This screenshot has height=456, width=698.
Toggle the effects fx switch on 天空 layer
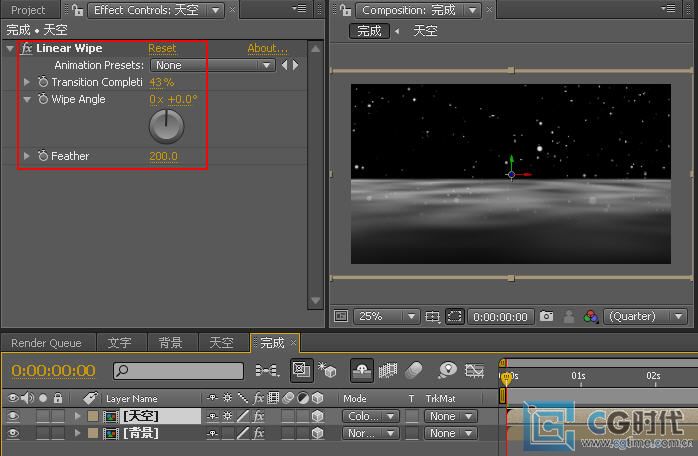(x=259, y=416)
